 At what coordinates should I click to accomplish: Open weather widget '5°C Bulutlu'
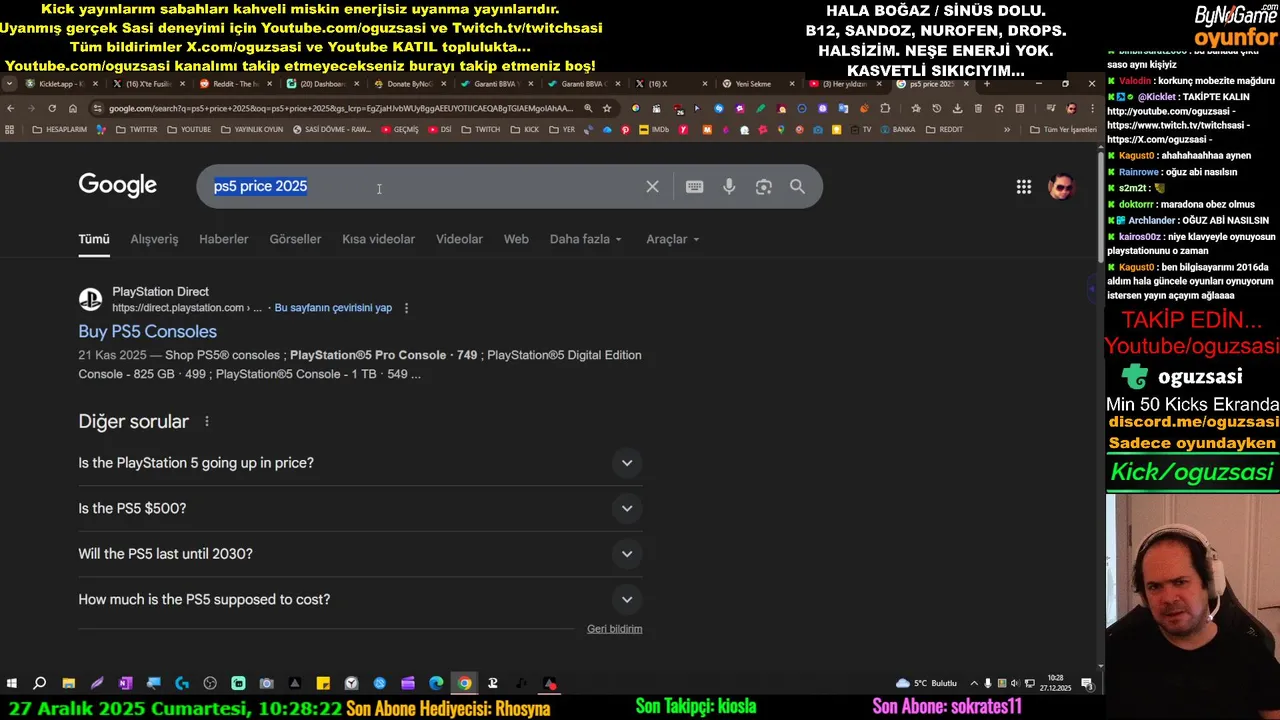pos(927,684)
